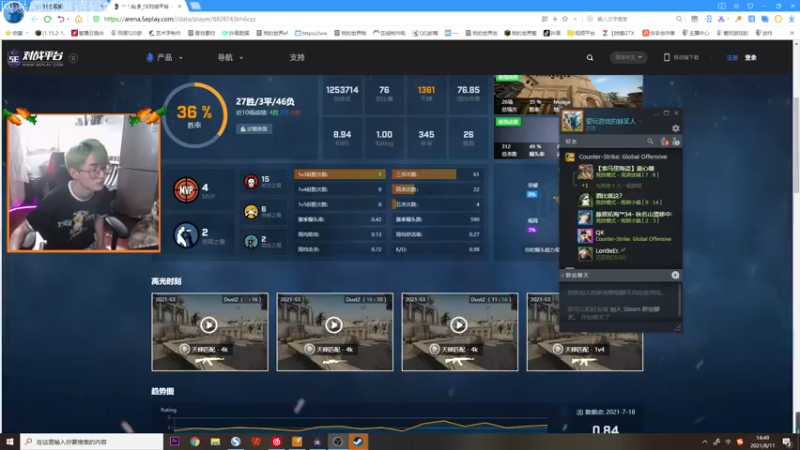Create new group chat plus icon
800x450 pixels.
(675, 275)
